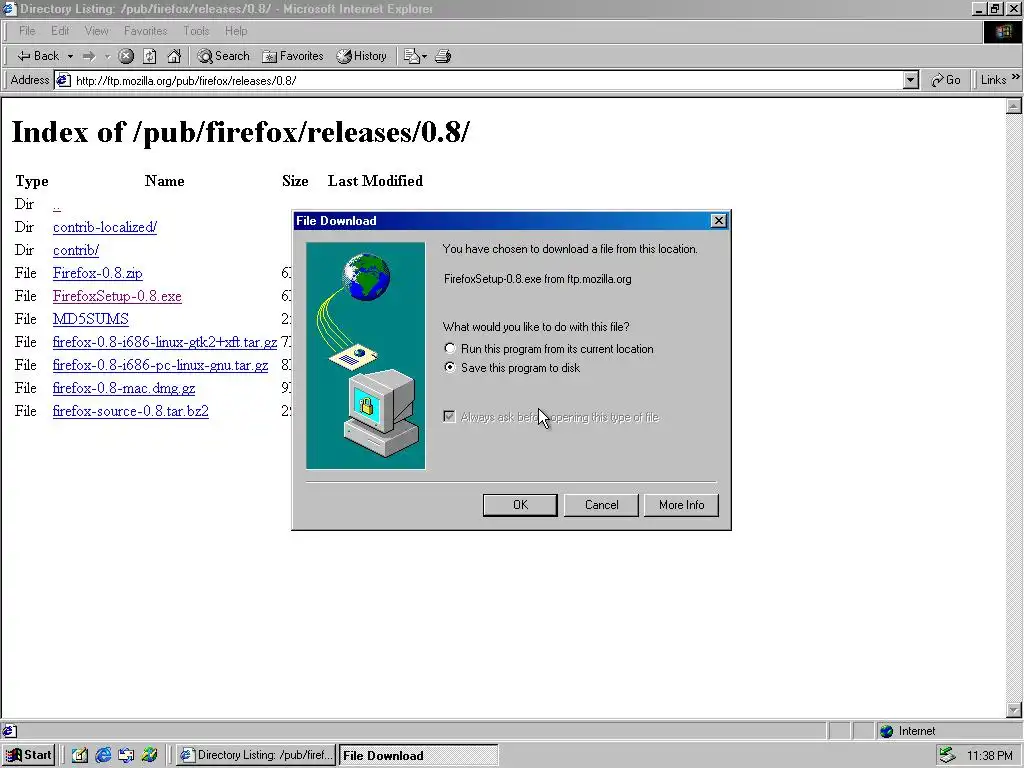Cancel the File Download dialog
Image resolution: width=1024 pixels, height=768 pixels.
[601, 505]
